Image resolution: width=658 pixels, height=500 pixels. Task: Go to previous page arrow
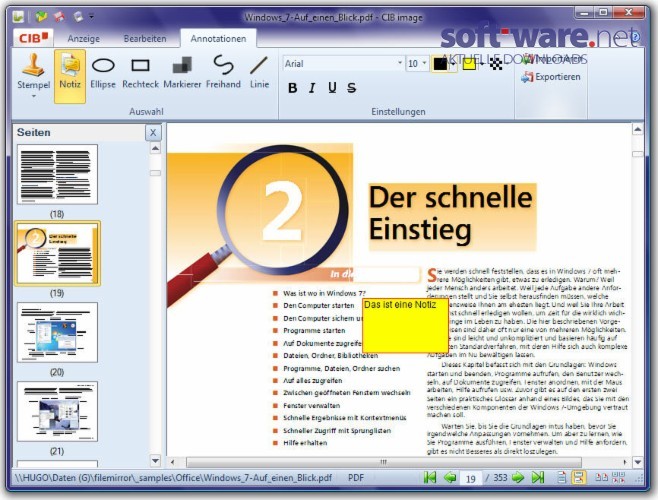click(x=450, y=477)
